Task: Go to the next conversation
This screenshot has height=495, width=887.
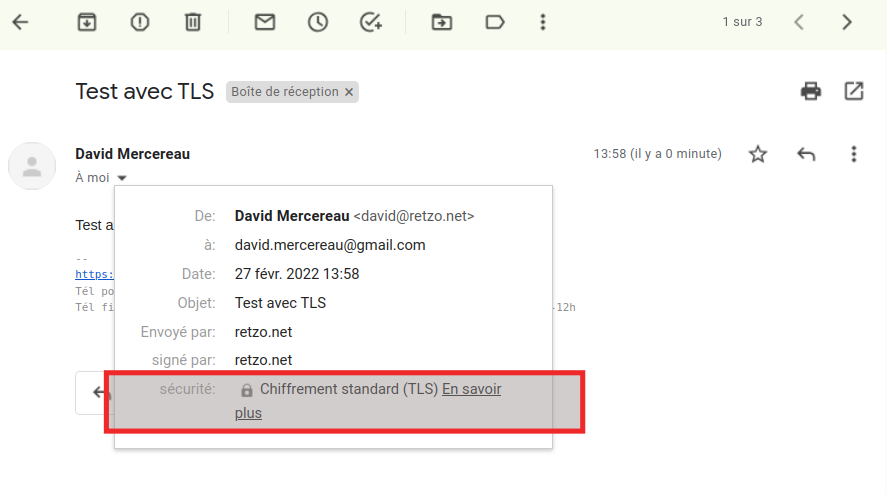Action: (847, 22)
